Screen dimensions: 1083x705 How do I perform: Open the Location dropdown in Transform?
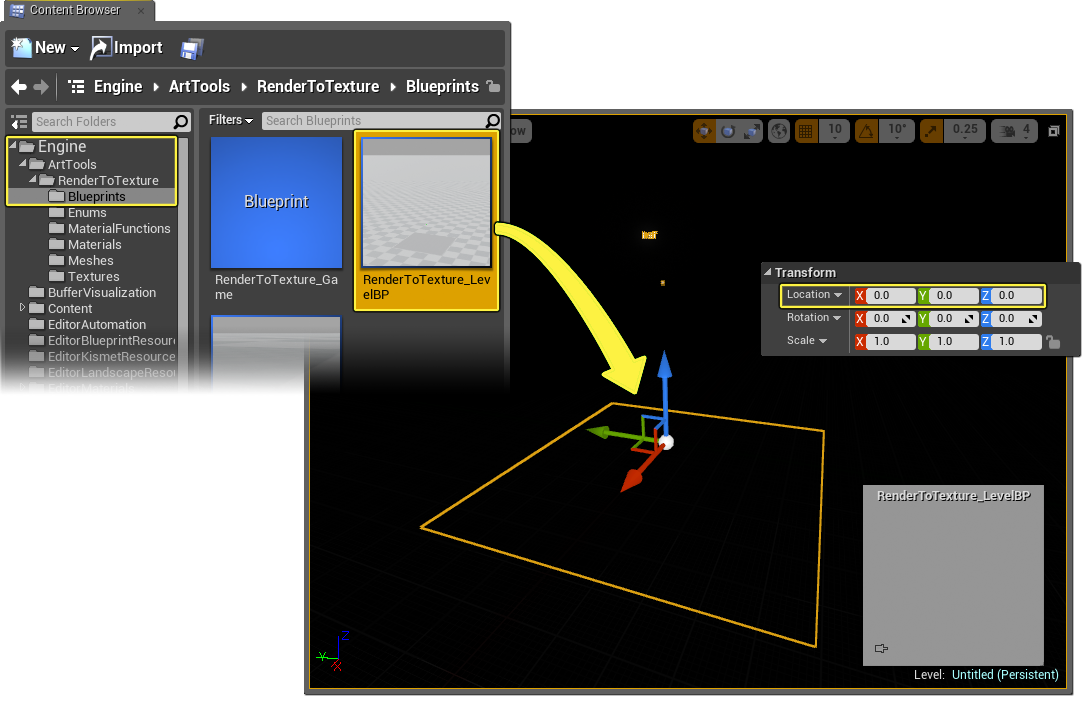pos(814,295)
